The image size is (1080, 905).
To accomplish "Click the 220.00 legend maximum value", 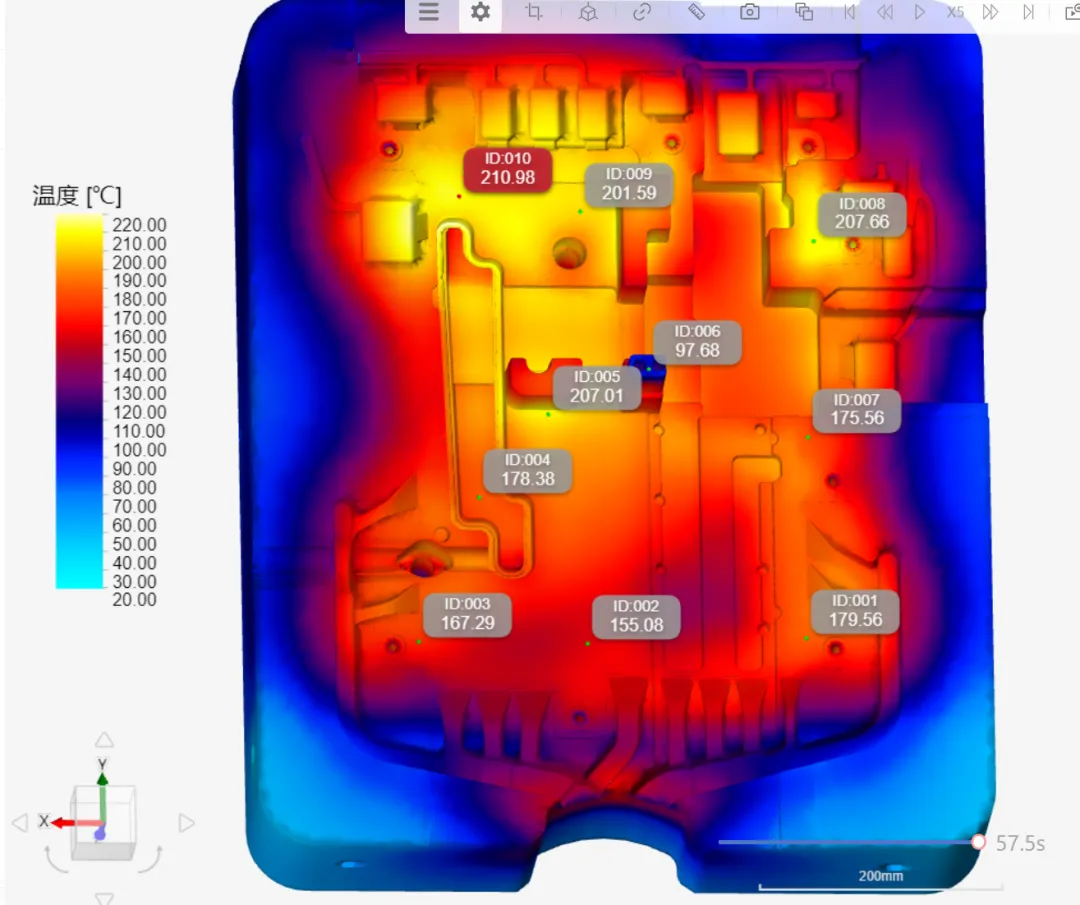I will 139,225.
